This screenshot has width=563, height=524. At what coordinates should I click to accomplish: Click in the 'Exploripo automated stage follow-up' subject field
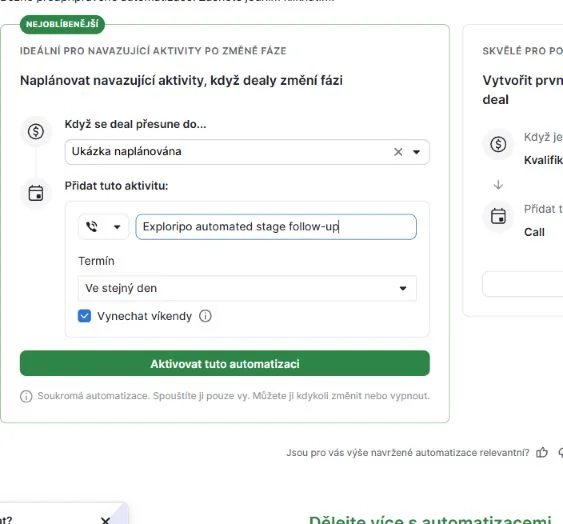276,227
